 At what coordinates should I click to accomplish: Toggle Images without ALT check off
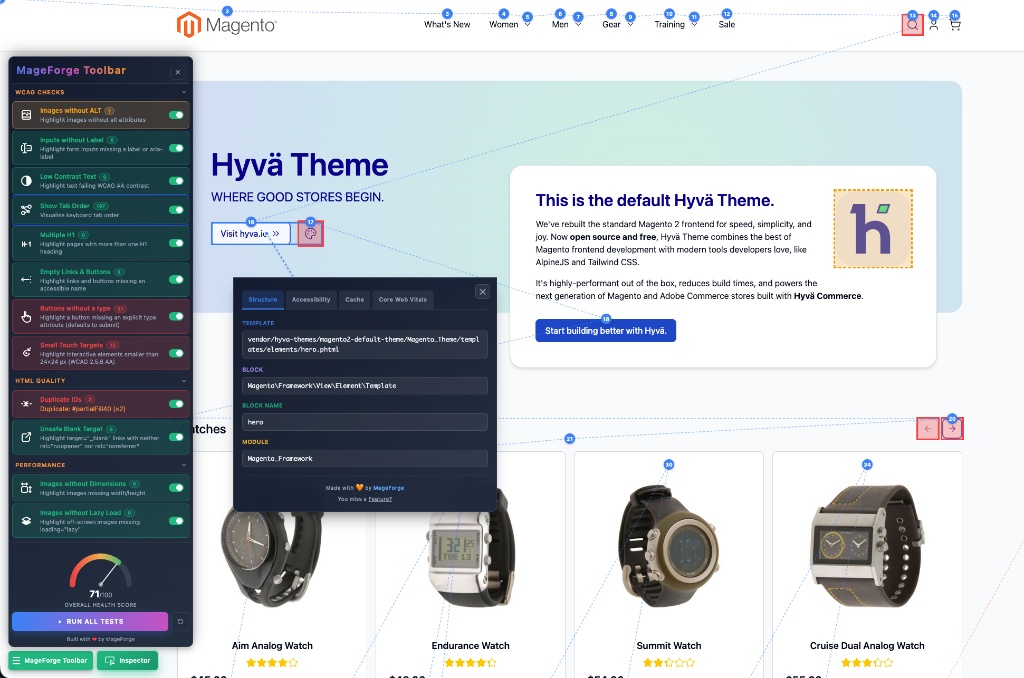tap(176, 115)
